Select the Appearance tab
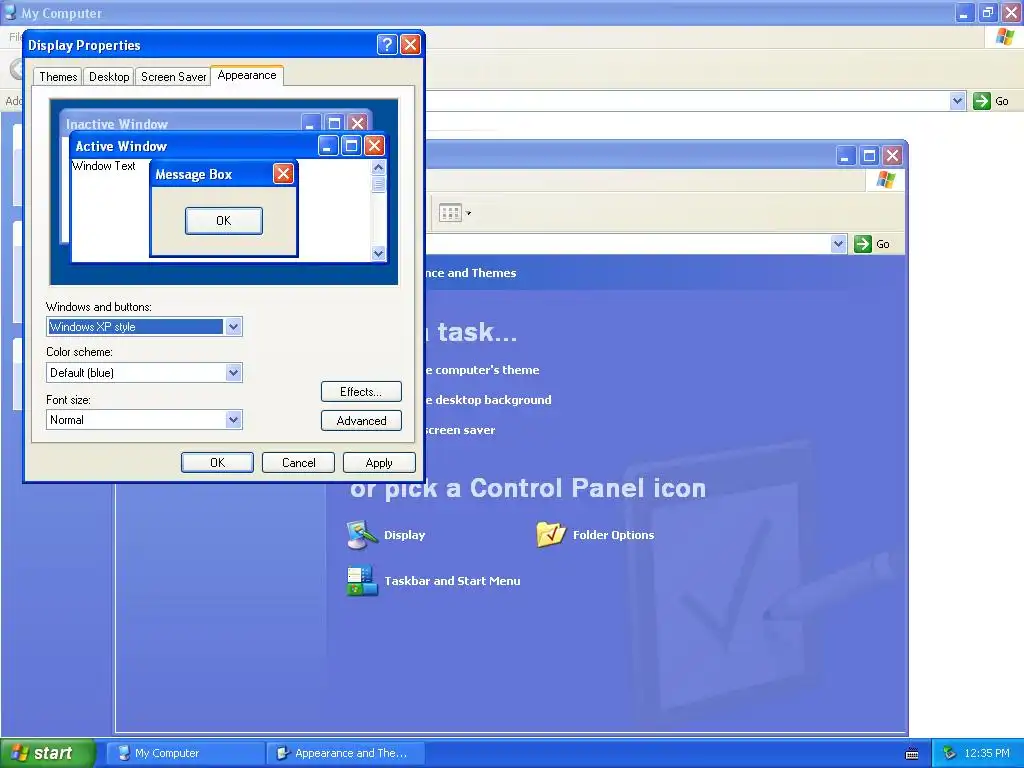This screenshot has width=1024, height=768. (x=247, y=75)
